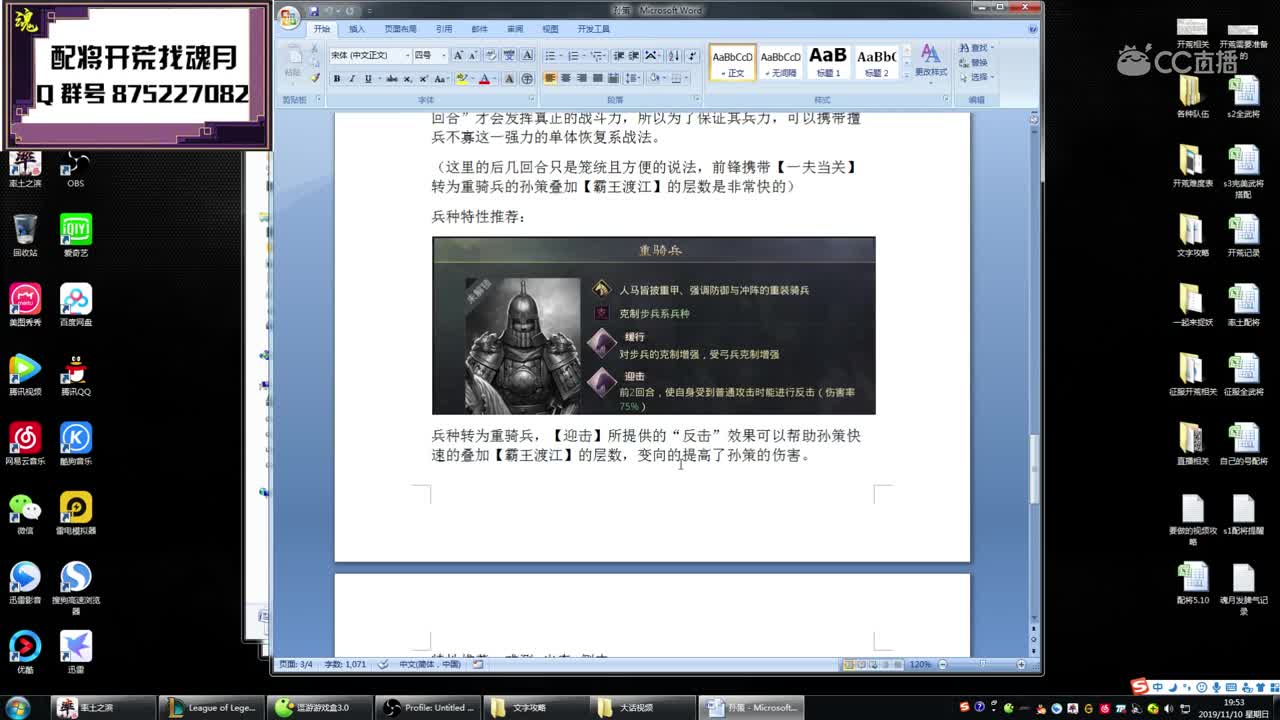Click the proofing check icon in the status bar
This screenshot has width=1280, height=720.
pos(382,664)
